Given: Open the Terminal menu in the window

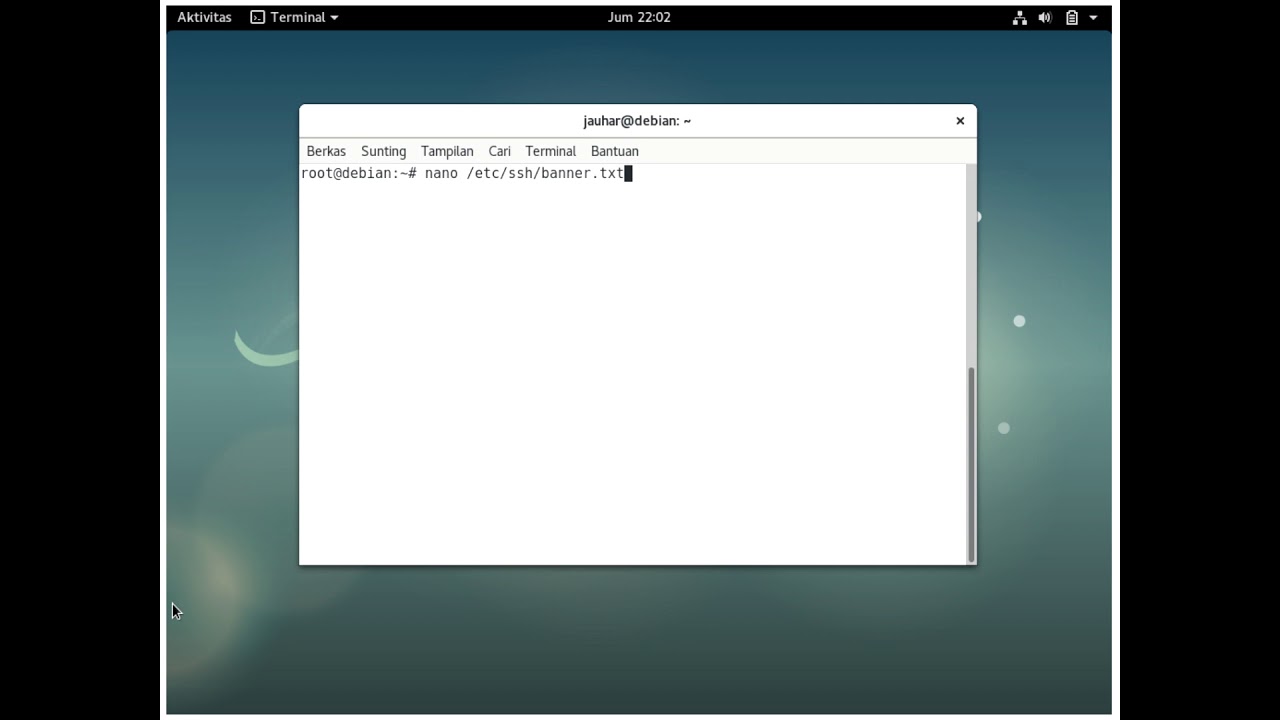Looking at the screenshot, I should [x=551, y=151].
